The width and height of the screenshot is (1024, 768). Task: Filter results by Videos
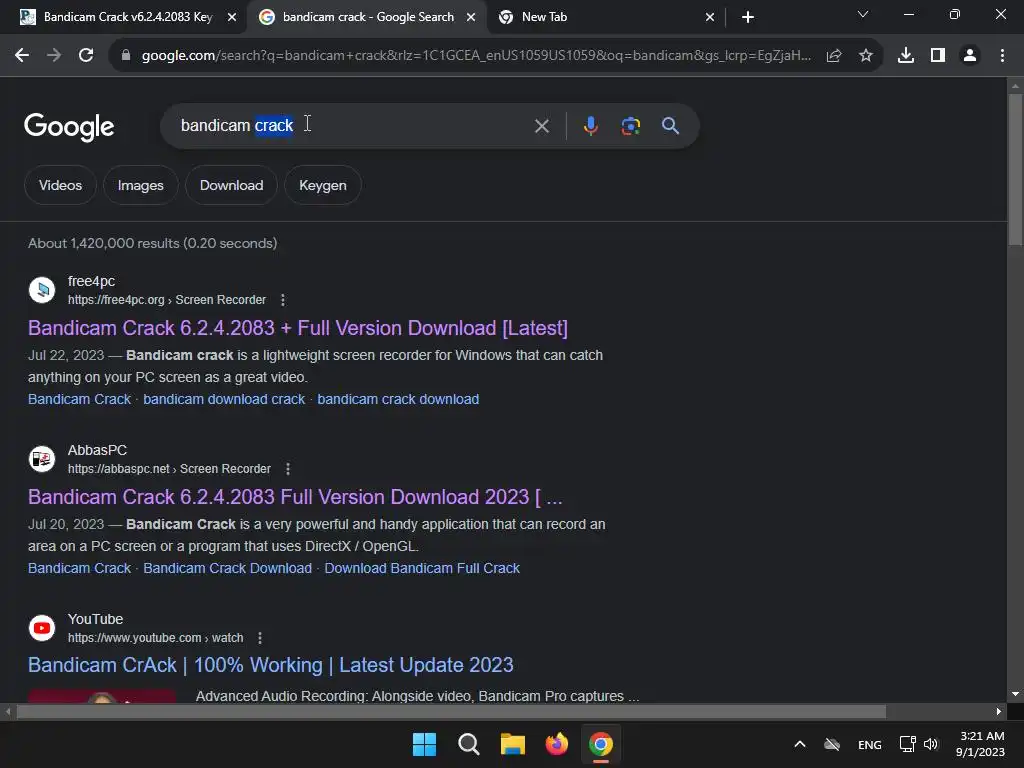tap(60, 185)
